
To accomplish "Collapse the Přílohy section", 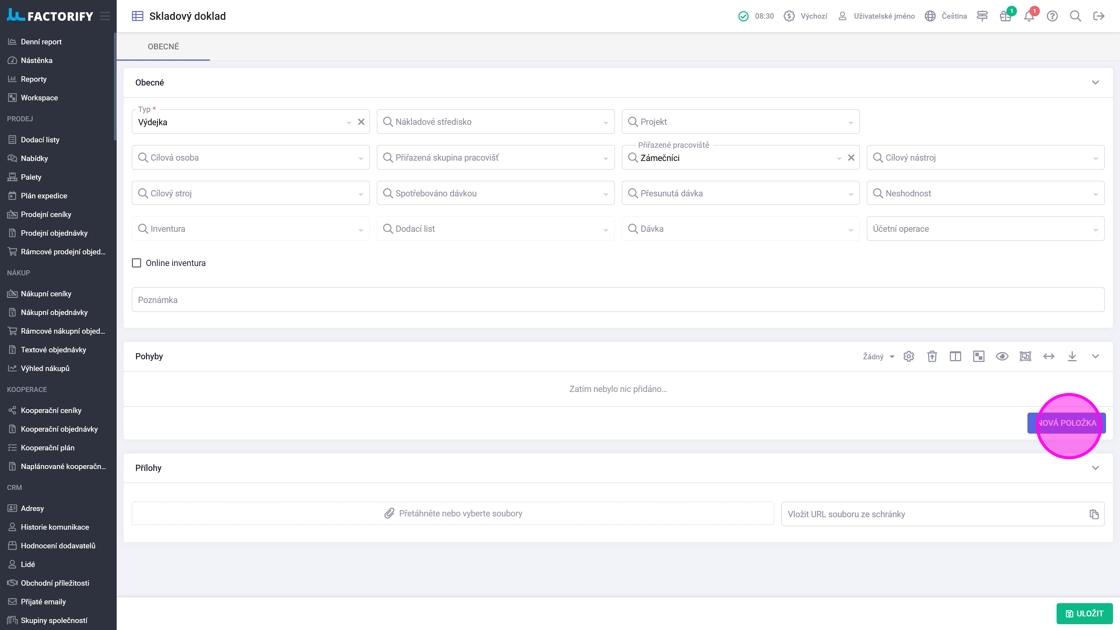I will click(x=1095, y=468).
